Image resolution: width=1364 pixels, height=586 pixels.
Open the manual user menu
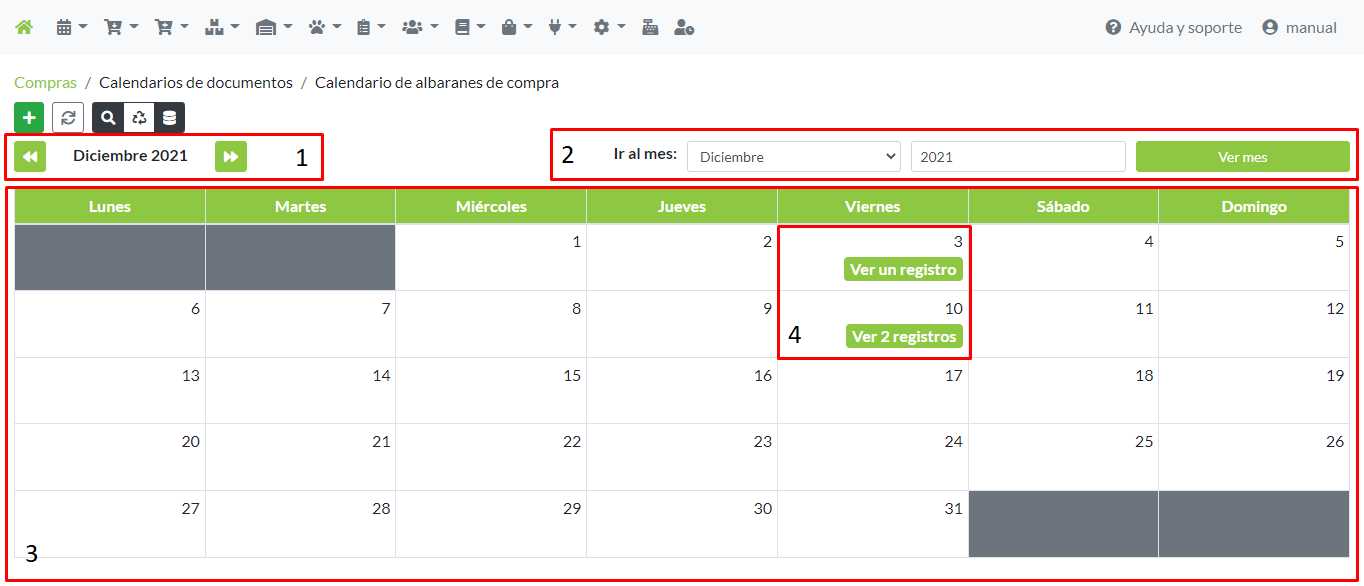tap(1299, 28)
